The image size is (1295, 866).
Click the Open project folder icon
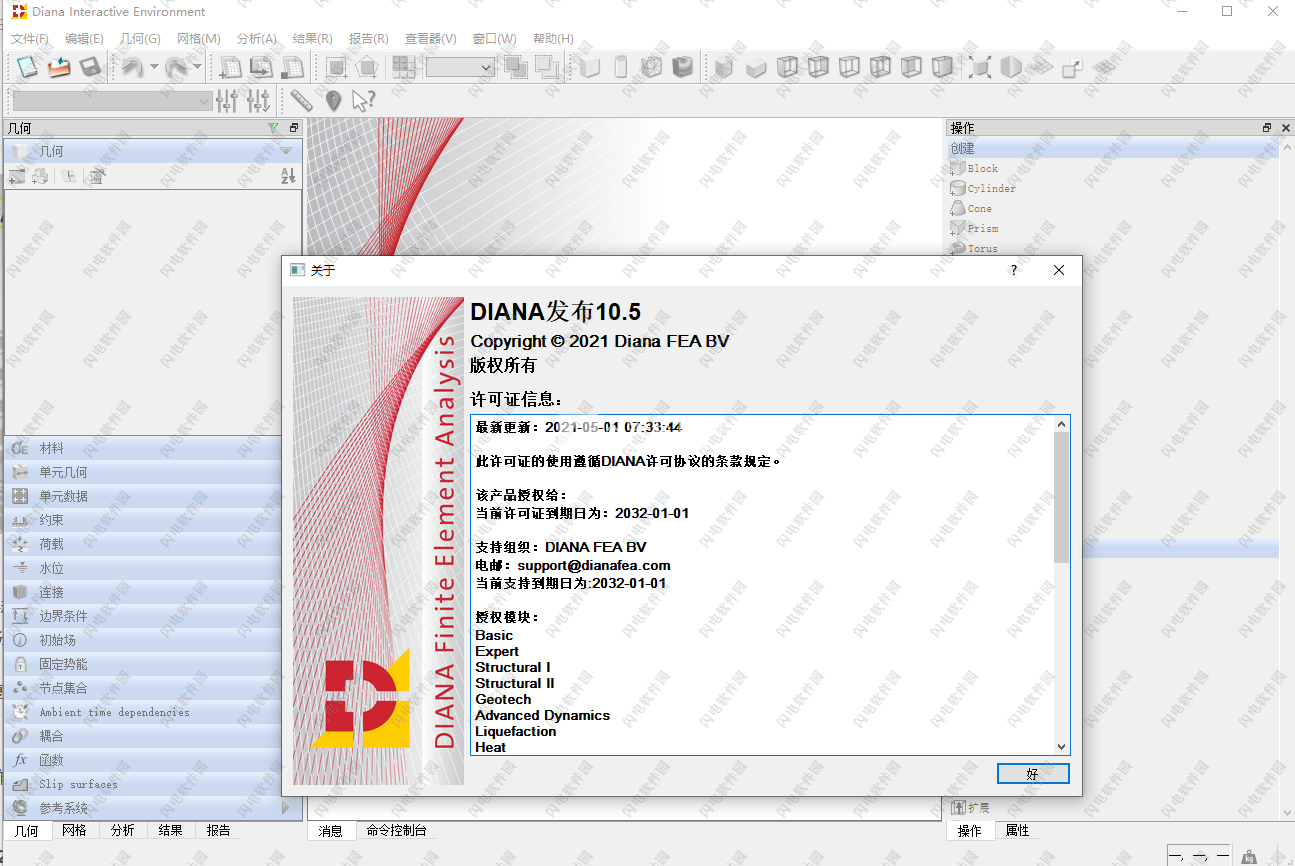tap(59, 67)
